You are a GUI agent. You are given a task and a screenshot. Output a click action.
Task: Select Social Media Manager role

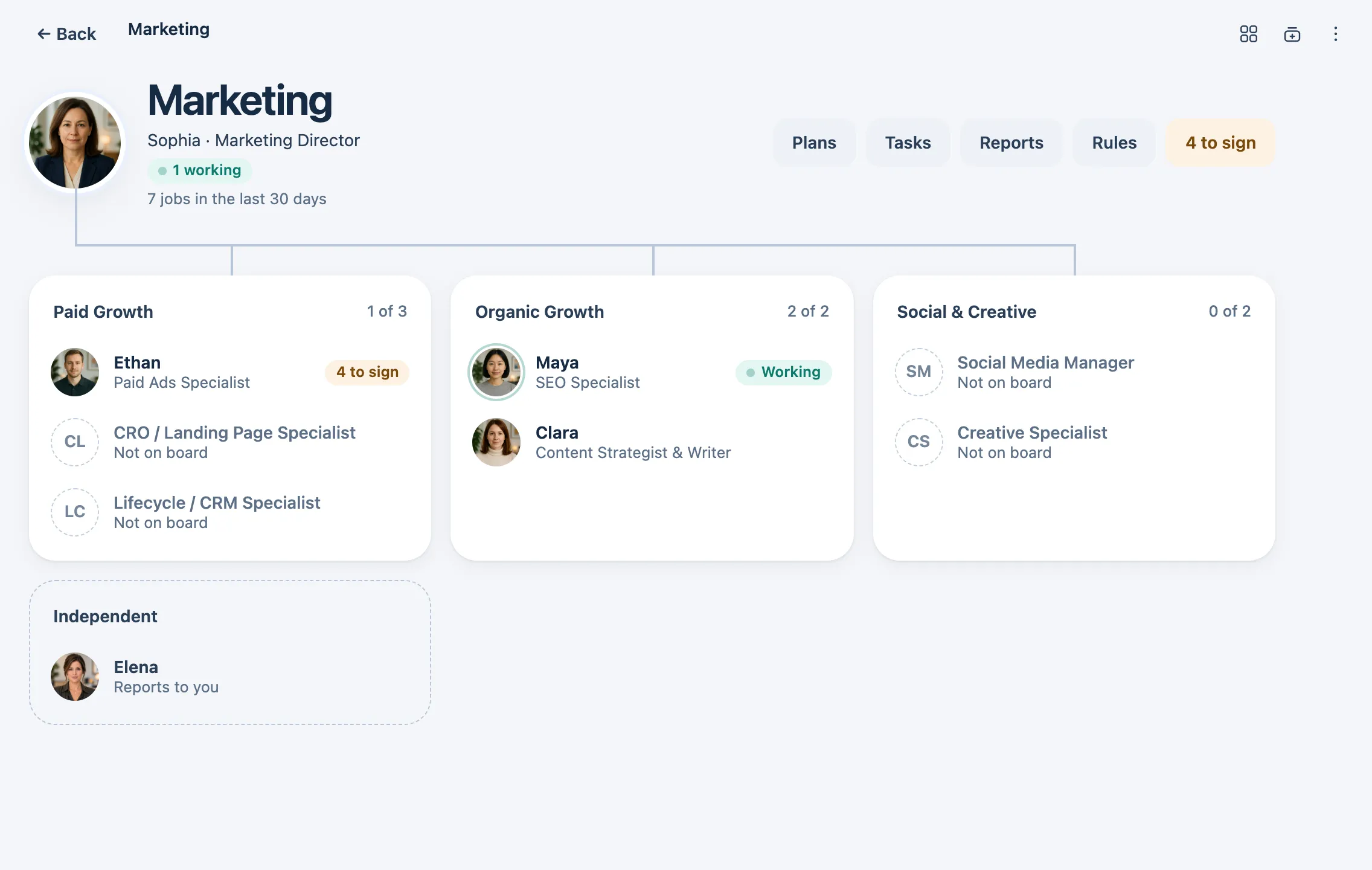point(1074,372)
